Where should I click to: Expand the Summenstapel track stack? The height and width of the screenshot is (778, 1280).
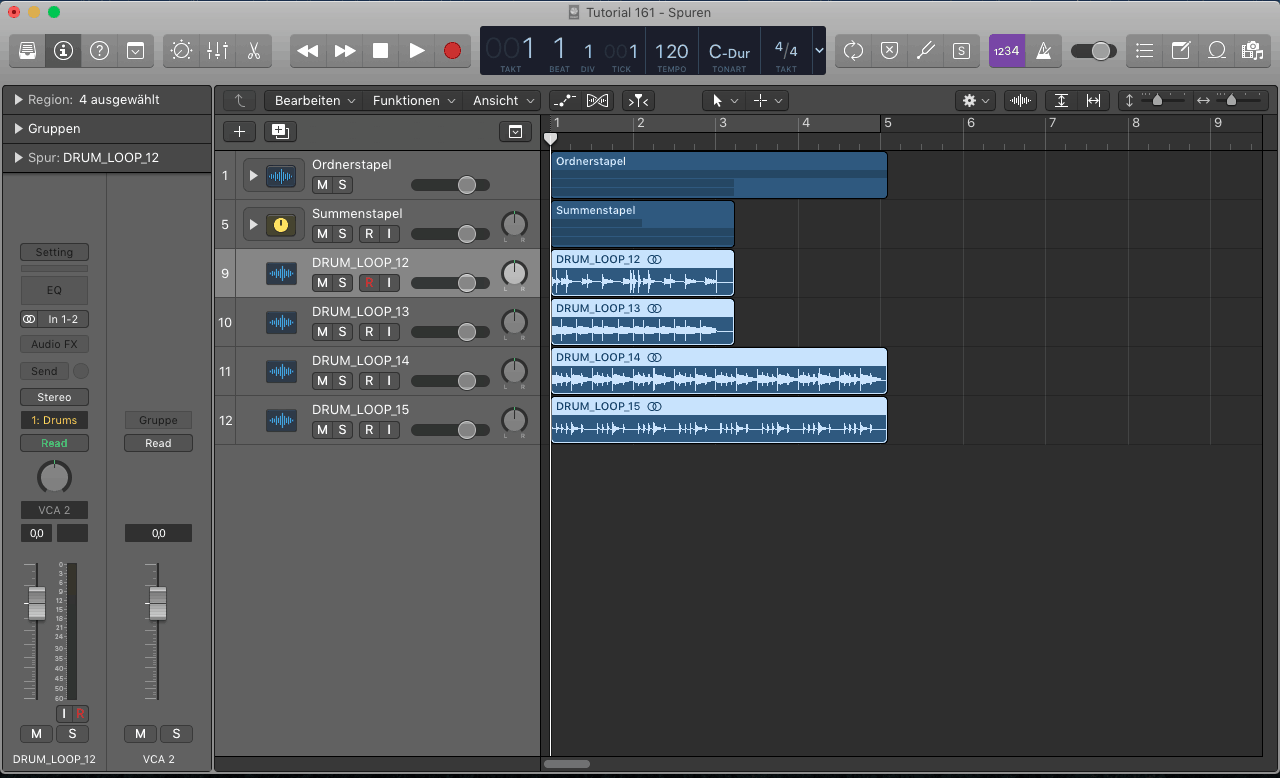pos(253,225)
